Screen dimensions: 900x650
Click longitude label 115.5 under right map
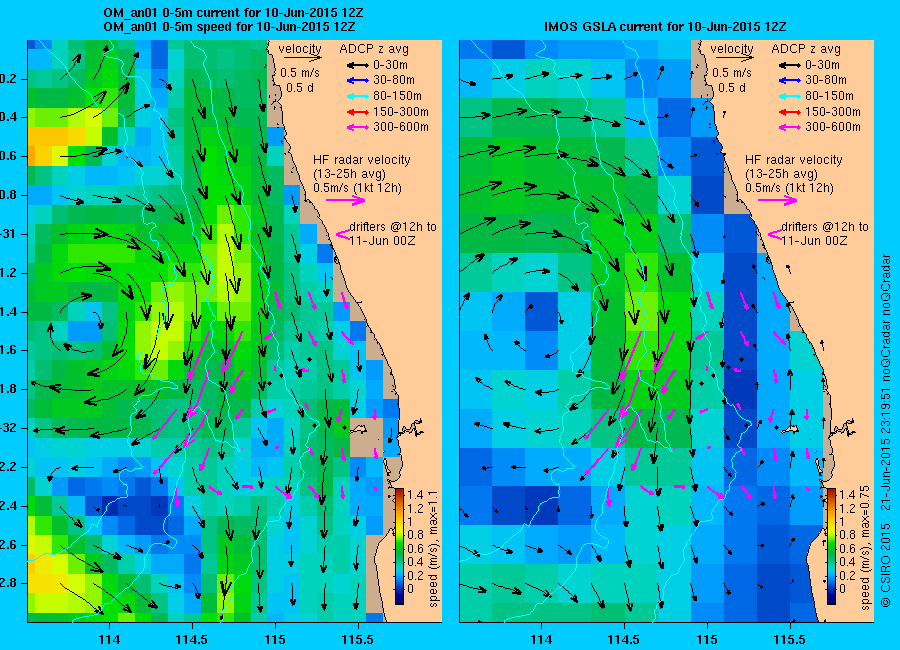[x=790, y=639]
